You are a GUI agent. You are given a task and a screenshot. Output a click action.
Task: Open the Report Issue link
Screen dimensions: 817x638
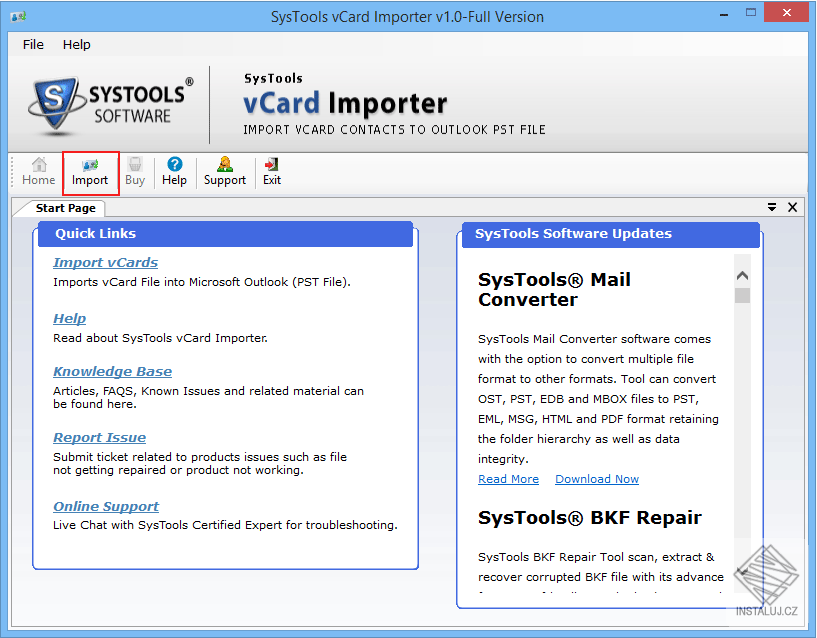pos(100,437)
